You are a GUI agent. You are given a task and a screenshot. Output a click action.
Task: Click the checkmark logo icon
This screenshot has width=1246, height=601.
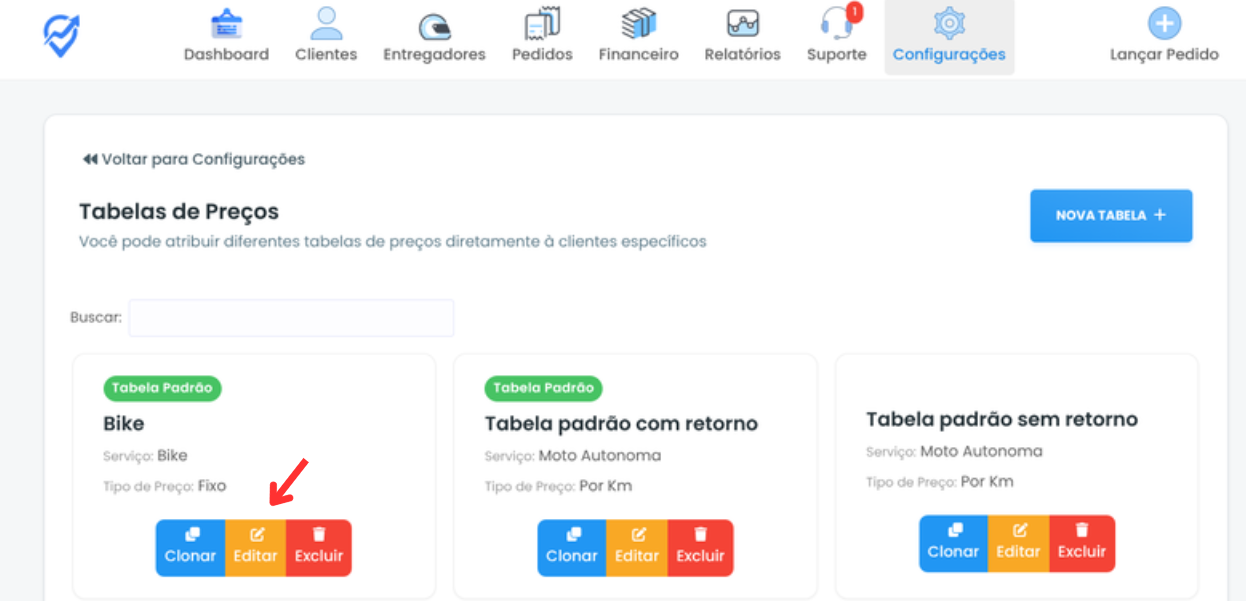(x=62, y=35)
